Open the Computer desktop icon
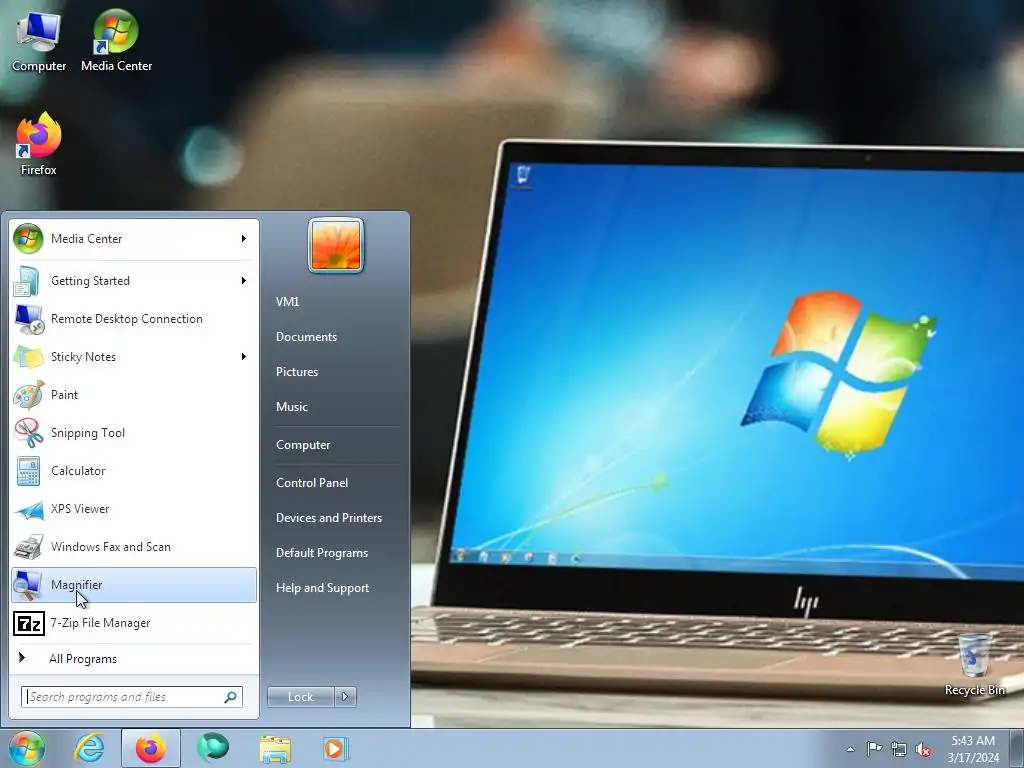This screenshot has height=768, width=1024. [39, 40]
